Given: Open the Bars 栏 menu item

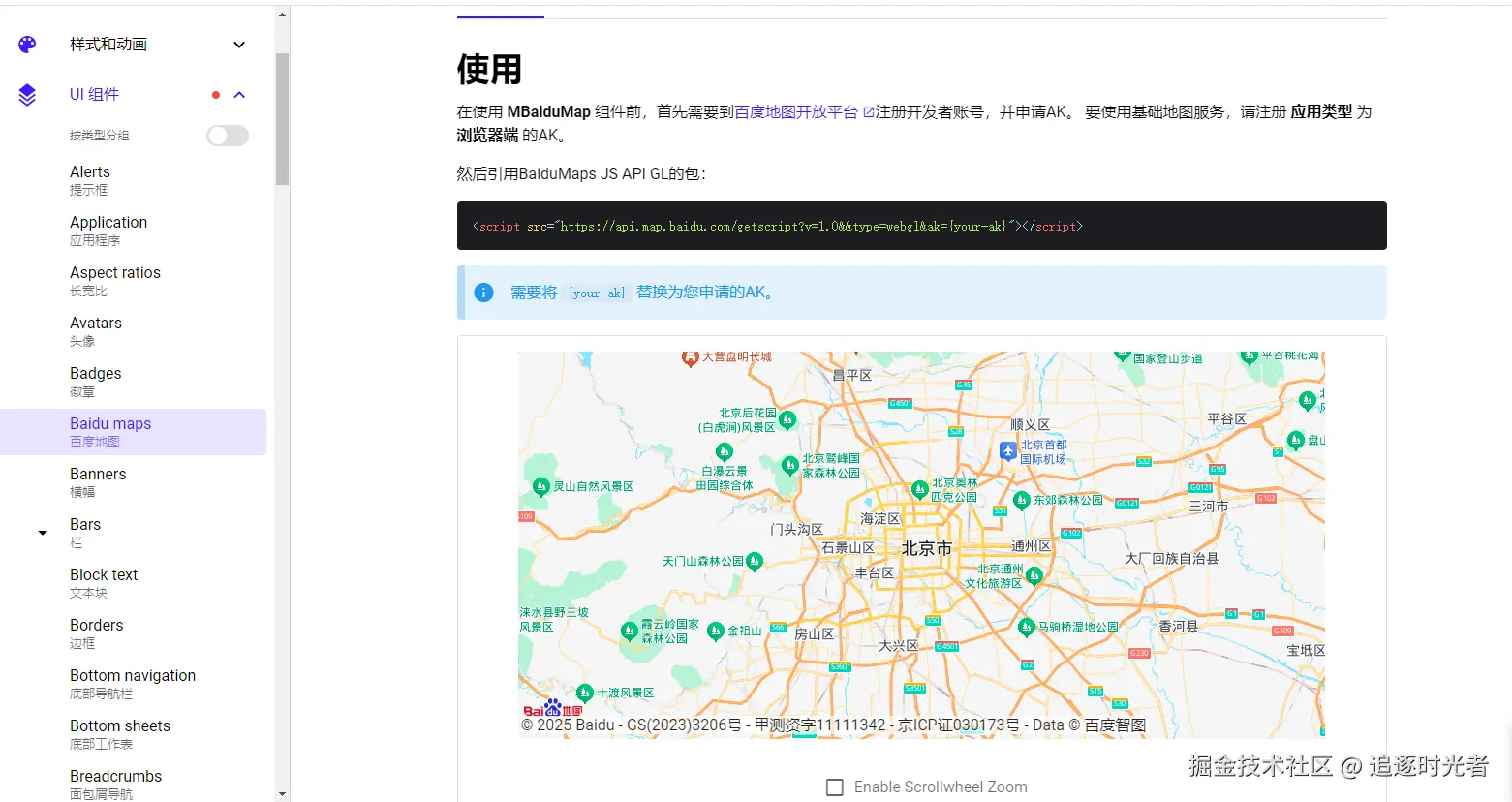Looking at the screenshot, I should pyautogui.click(x=133, y=533).
